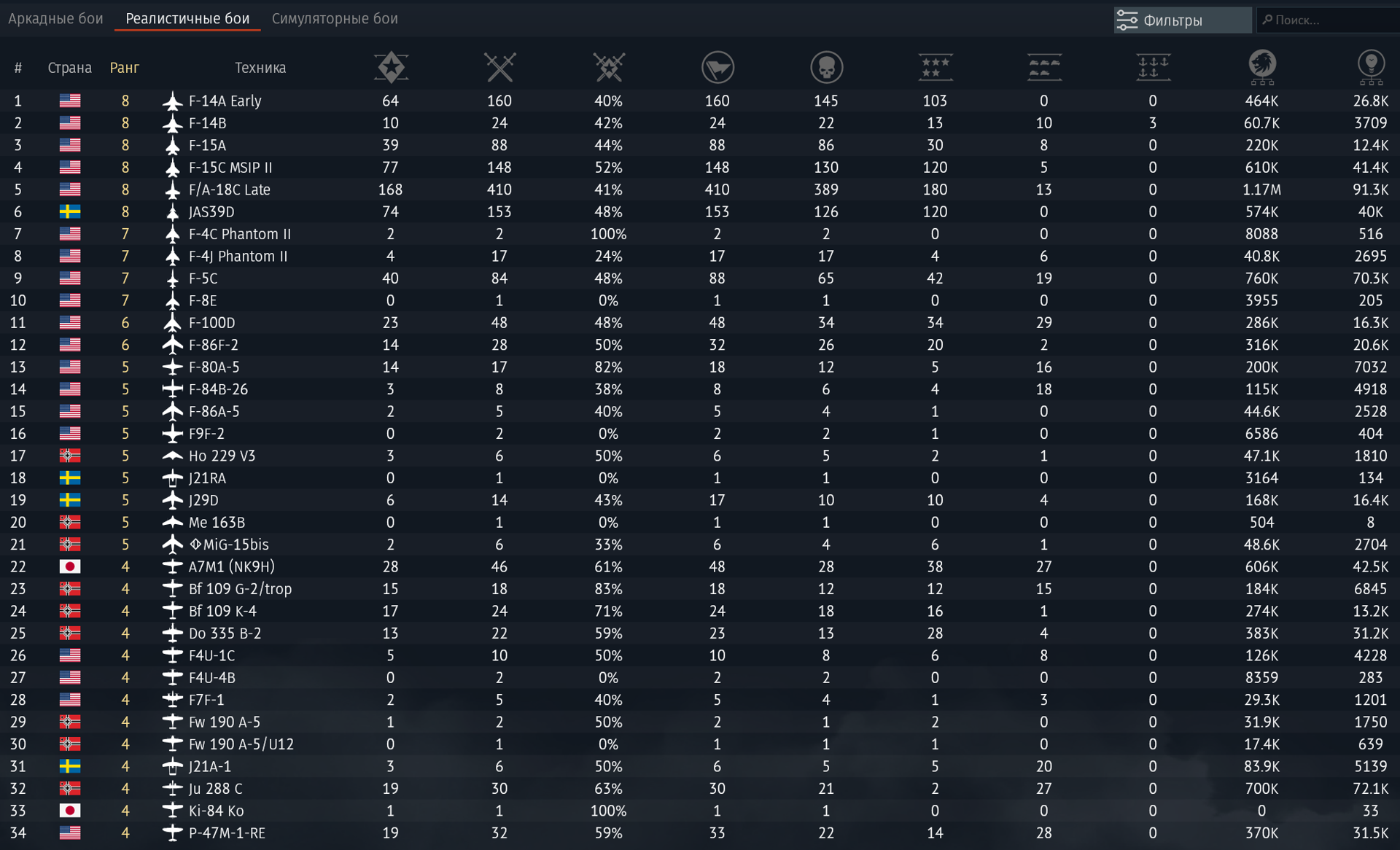This screenshot has height=850, width=1400.
Task: Sort by the ground kills tanks icon
Action: point(1043,67)
